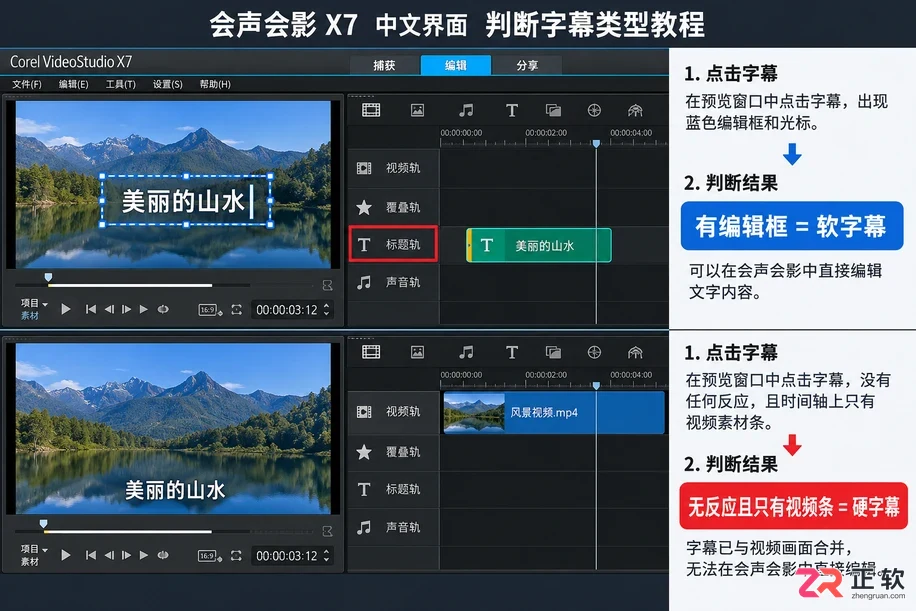Screen dimensions: 916x611
Task: Enlarge the preview window in 硬字幕 example
Action: (x=237, y=556)
